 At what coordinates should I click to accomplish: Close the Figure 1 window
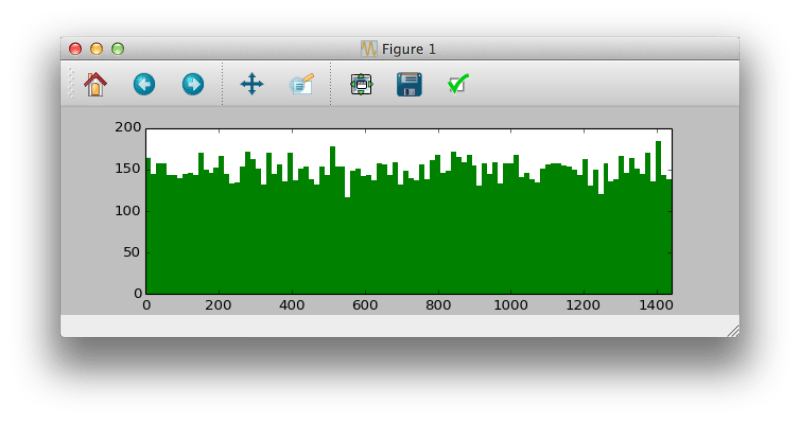click(76, 49)
